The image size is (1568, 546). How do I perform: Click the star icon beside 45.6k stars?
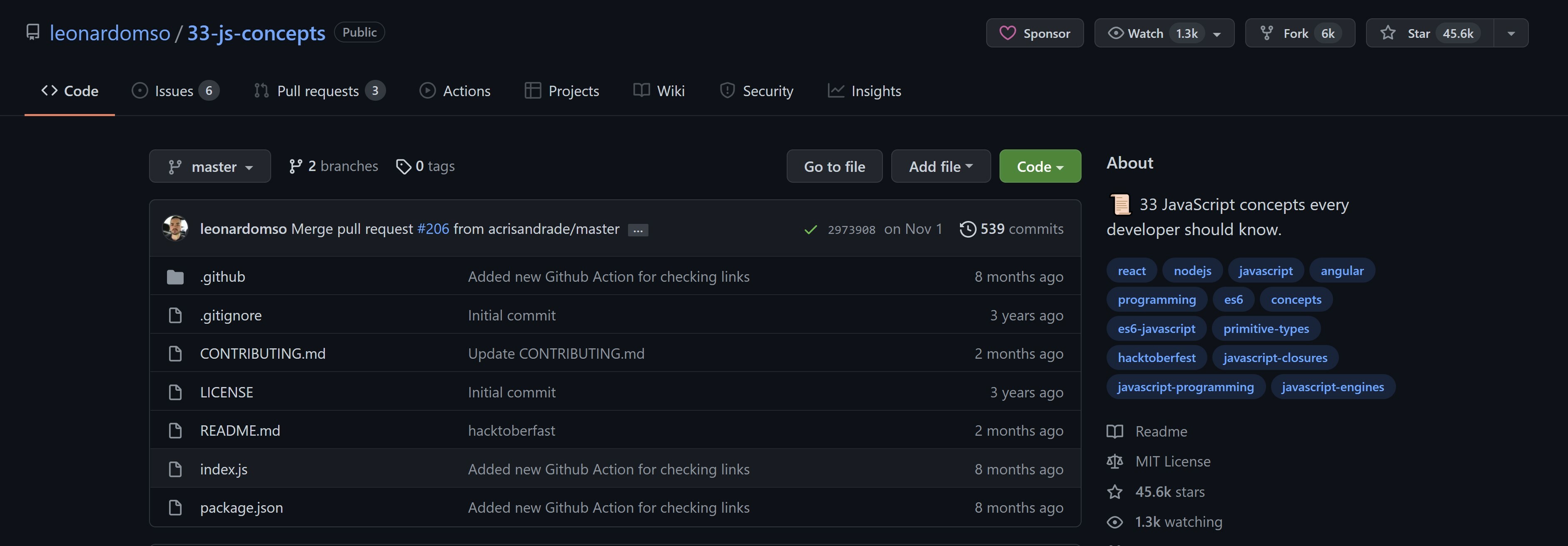(1114, 491)
